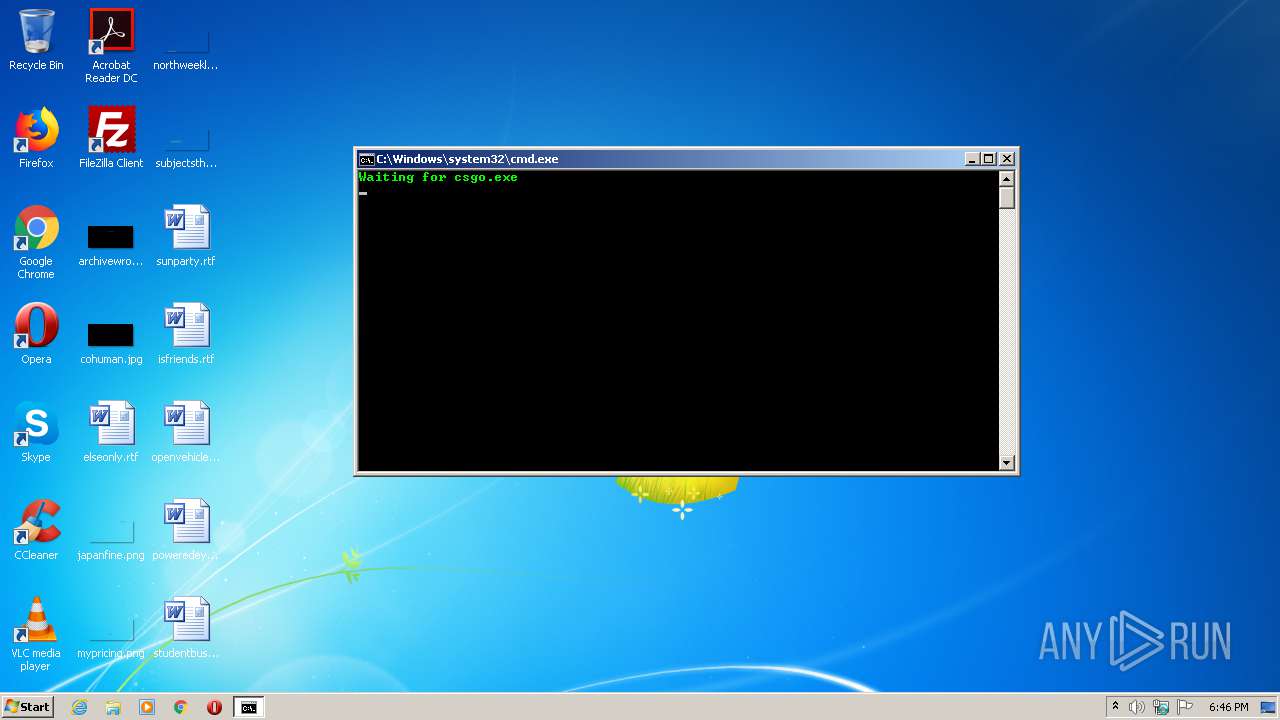Click cmd window scroll up arrow
The height and width of the screenshot is (720, 1280).
(x=1007, y=179)
